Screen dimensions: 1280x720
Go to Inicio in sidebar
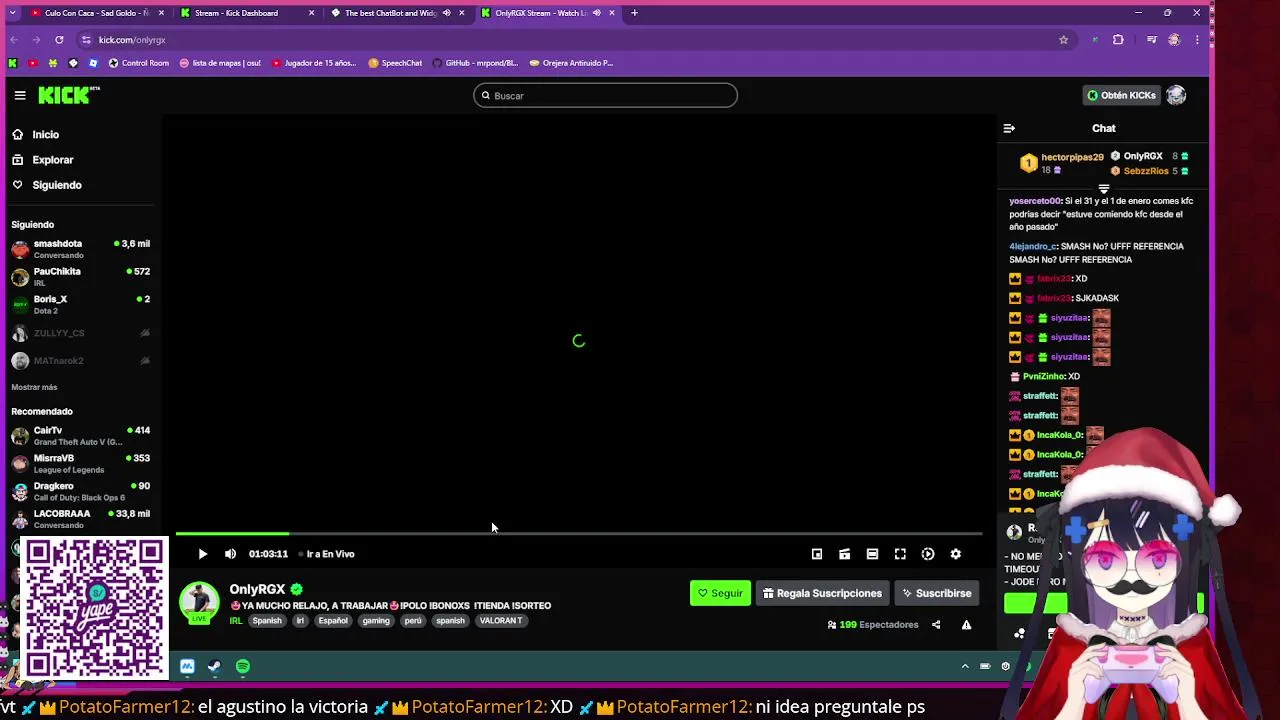[45, 134]
